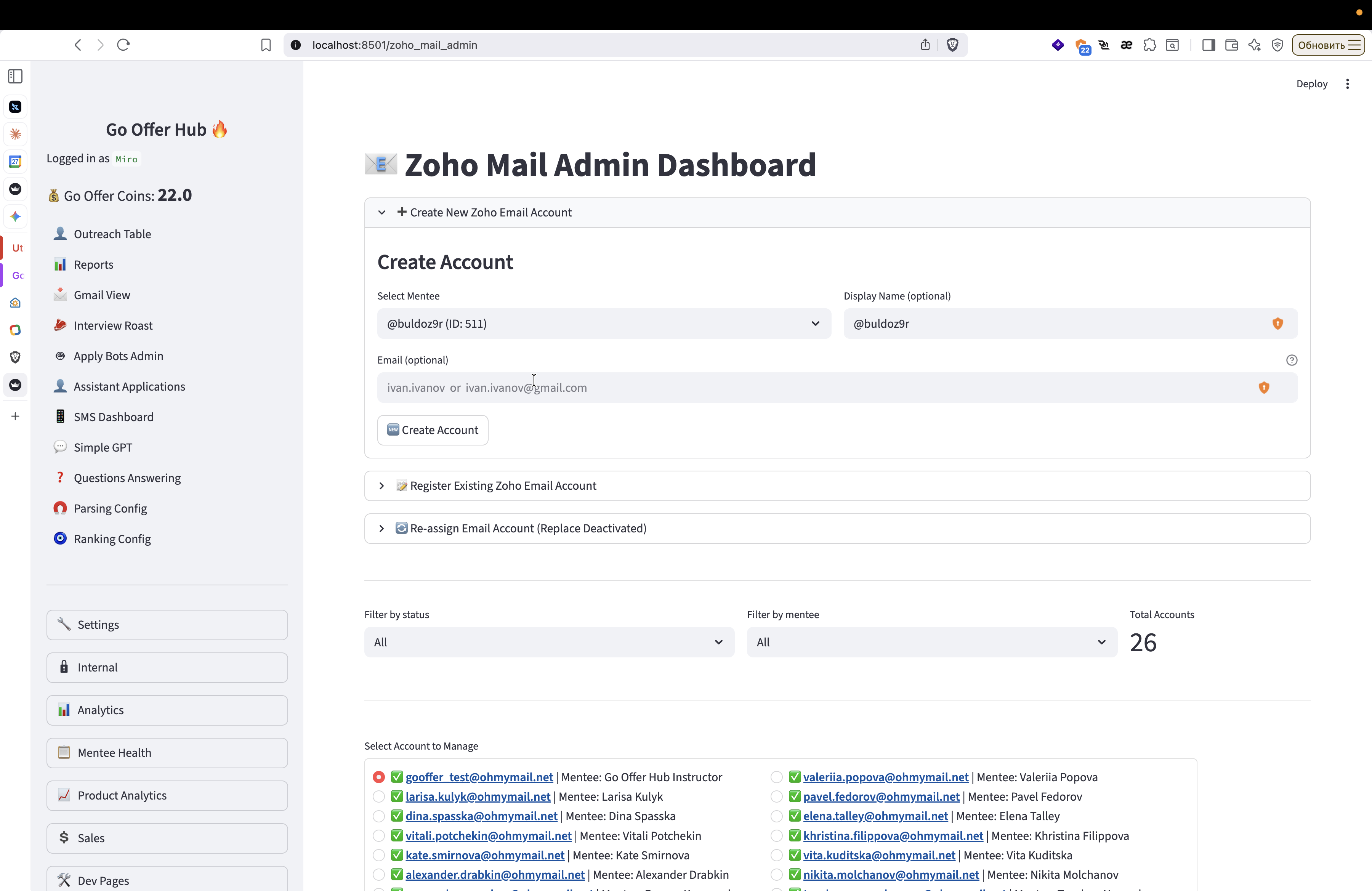The height and width of the screenshot is (891, 1372).
Task: Click the Email (optional) input field
Action: click(x=837, y=387)
